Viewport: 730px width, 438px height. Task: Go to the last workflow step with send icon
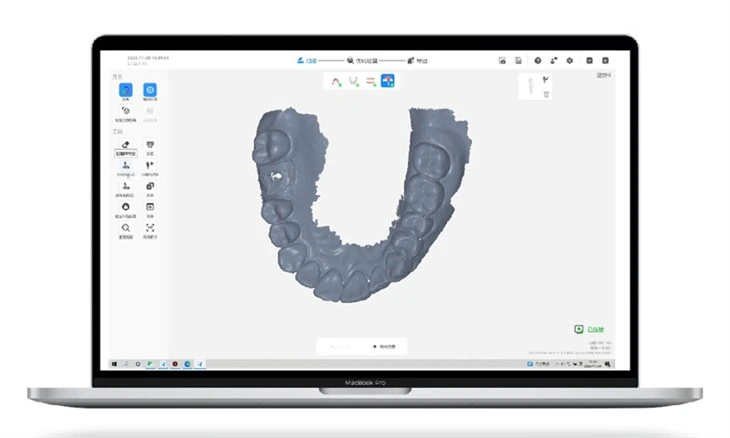pos(417,61)
